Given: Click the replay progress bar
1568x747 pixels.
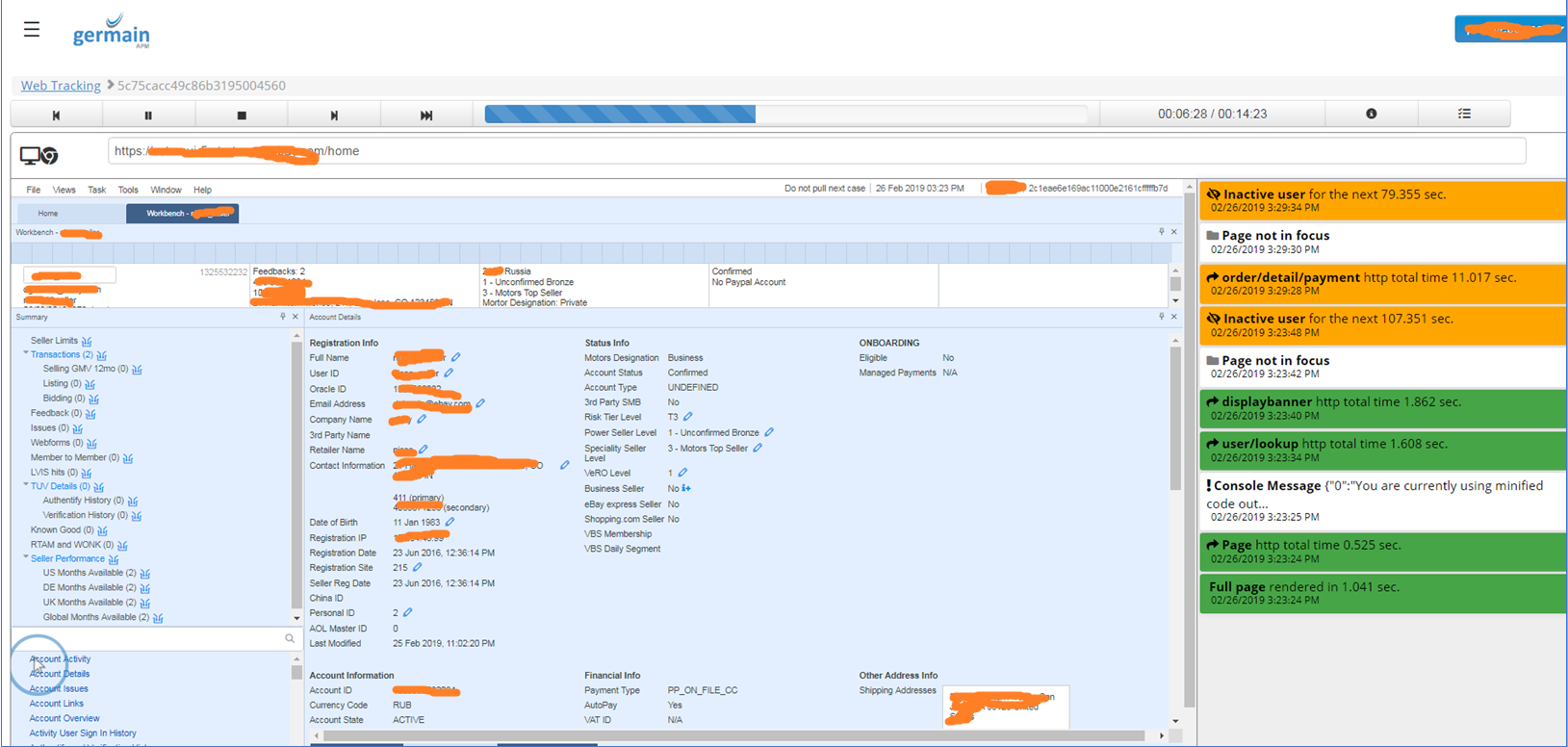Looking at the screenshot, I should [784, 115].
